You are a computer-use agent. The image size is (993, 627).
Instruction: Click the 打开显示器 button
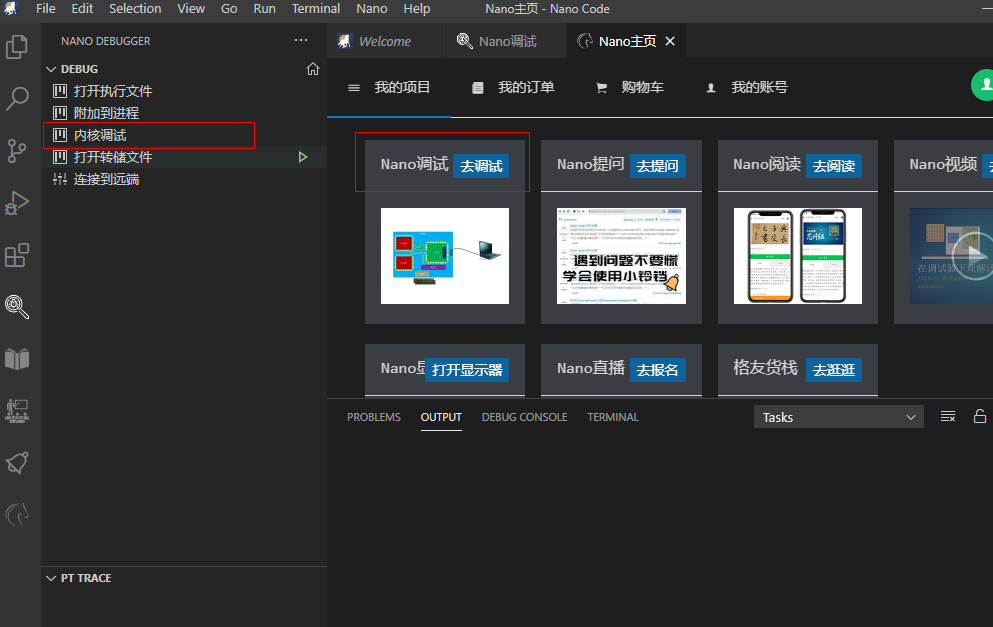[467, 370]
